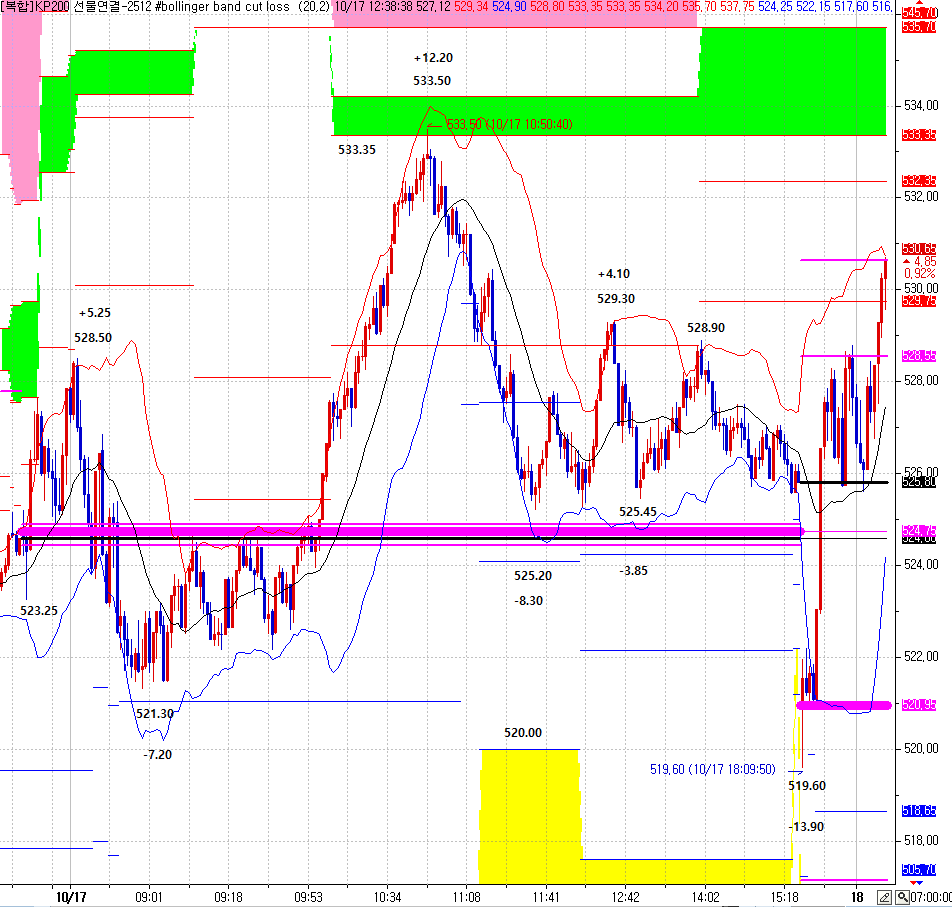This screenshot has width=952, height=907.
Task: Click the [복합]KP200 chart title label
Action: tap(36, 7)
